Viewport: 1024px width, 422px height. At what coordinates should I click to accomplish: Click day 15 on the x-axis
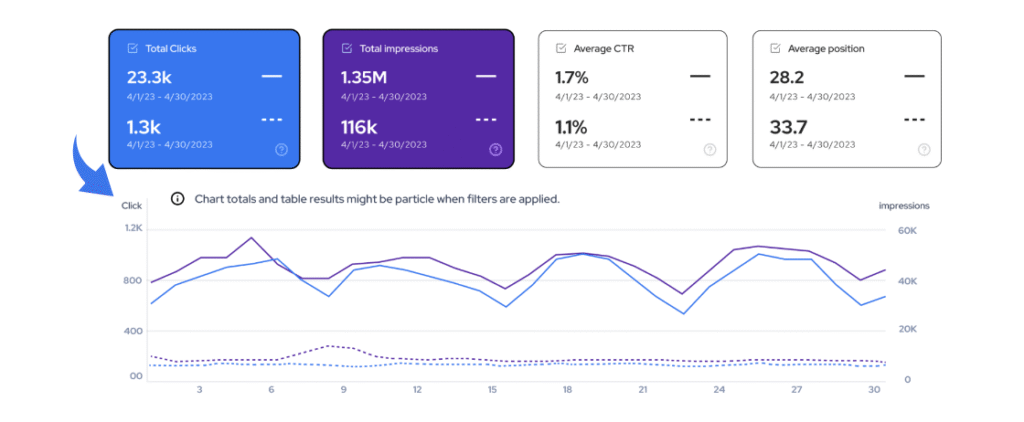(x=492, y=389)
